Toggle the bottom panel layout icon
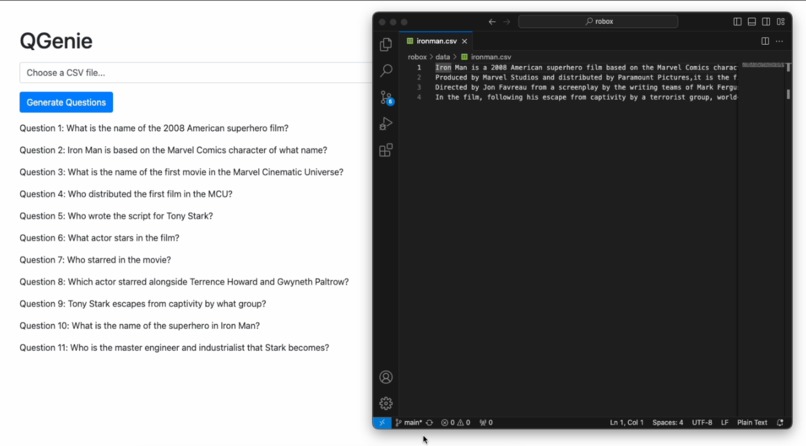This screenshot has width=806, height=446. (x=752, y=22)
